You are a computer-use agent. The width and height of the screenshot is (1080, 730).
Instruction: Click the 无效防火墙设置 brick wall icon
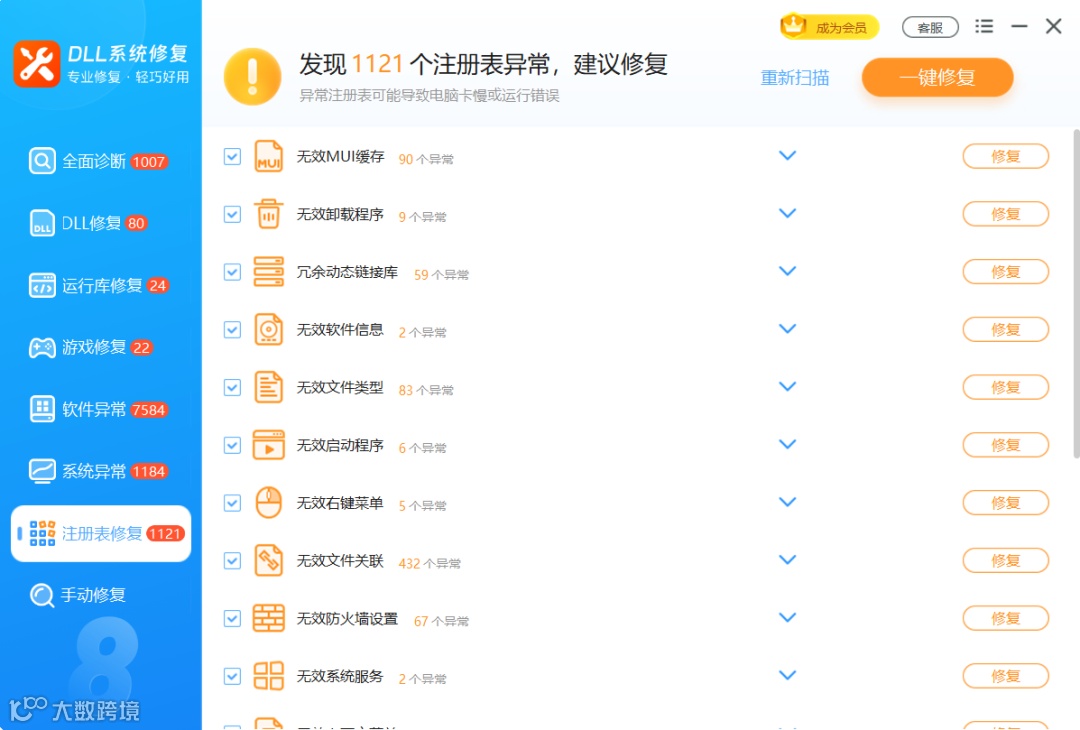point(269,618)
